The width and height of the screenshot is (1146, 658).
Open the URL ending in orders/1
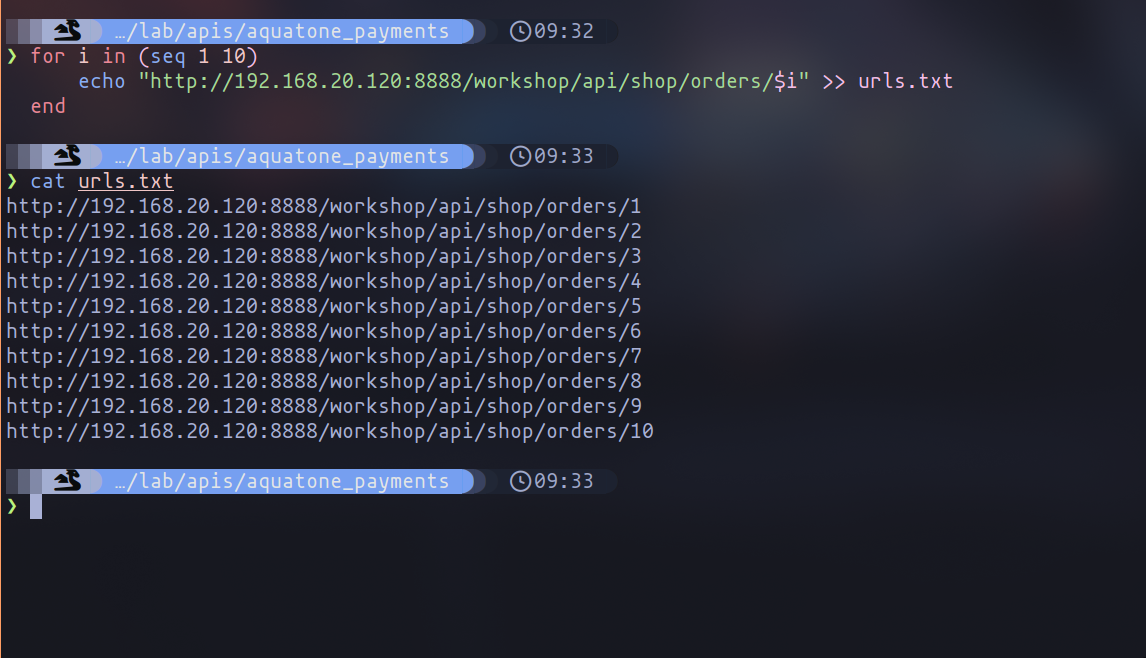(323, 207)
